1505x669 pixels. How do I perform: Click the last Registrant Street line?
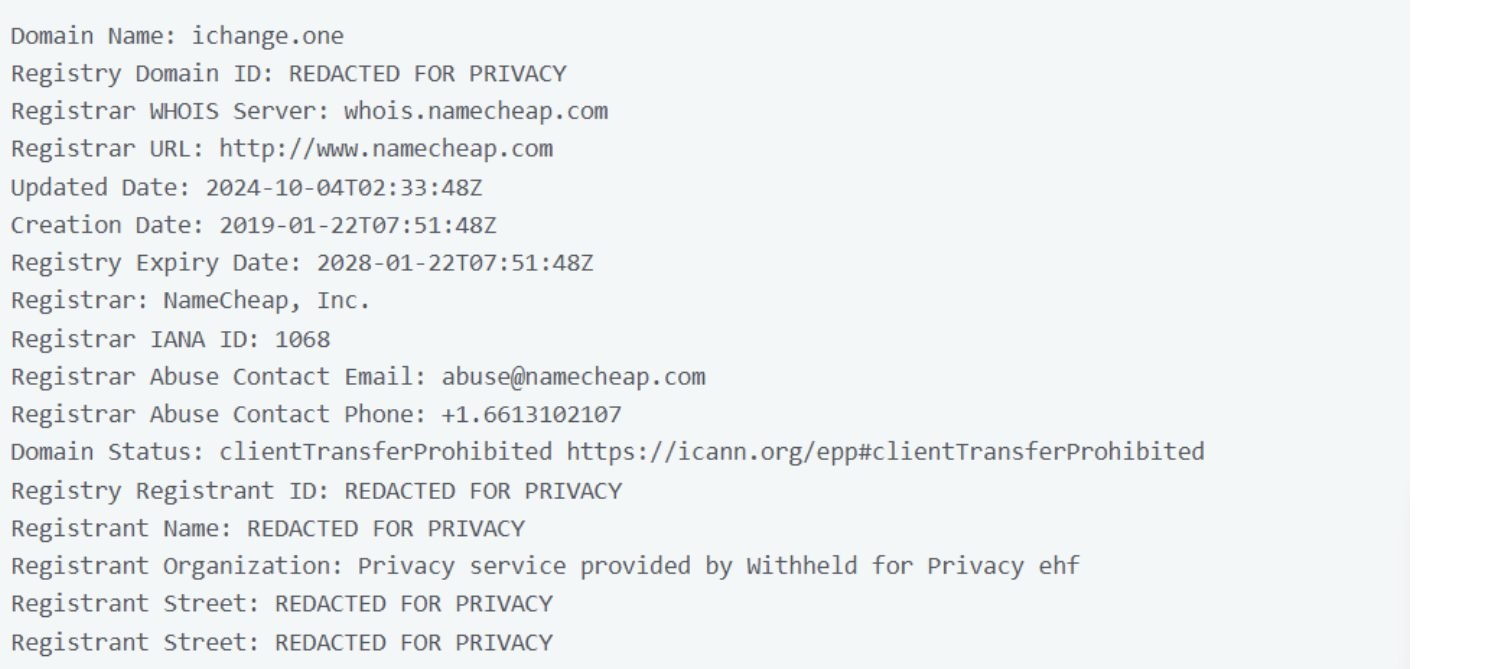coord(281,643)
